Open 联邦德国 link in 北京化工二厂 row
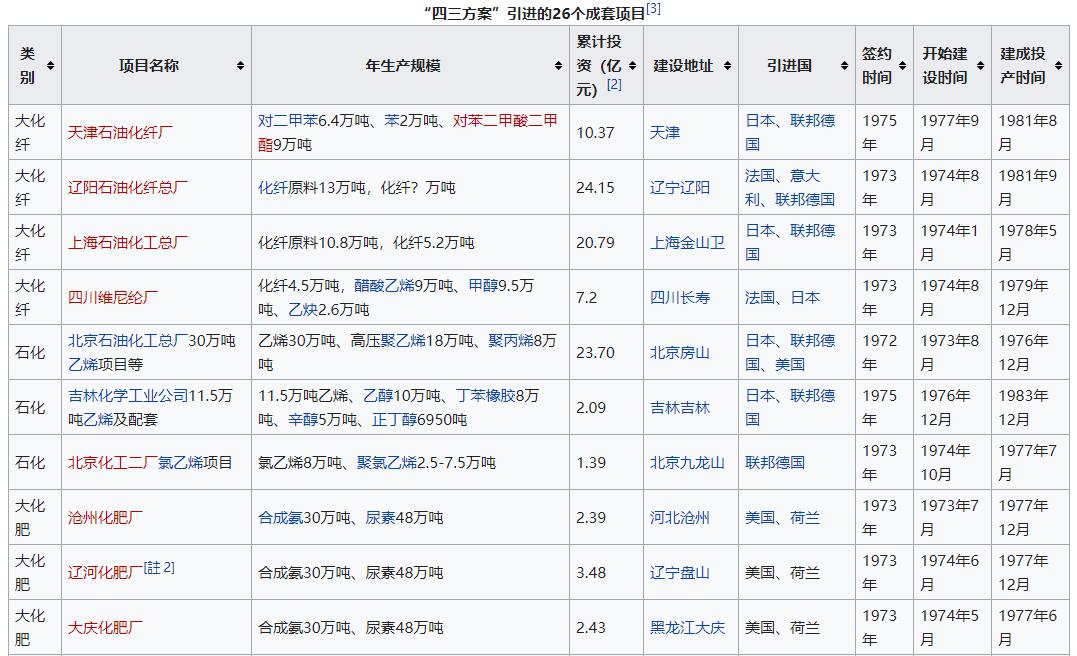The image size is (1077, 656). coord(775,462)
